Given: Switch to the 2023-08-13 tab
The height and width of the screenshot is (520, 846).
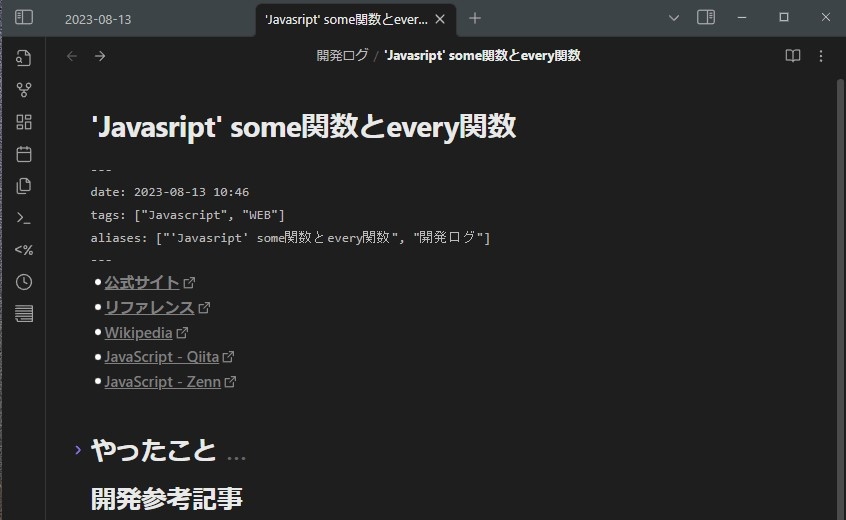Looking at the screenshot, I should [98, 19].
